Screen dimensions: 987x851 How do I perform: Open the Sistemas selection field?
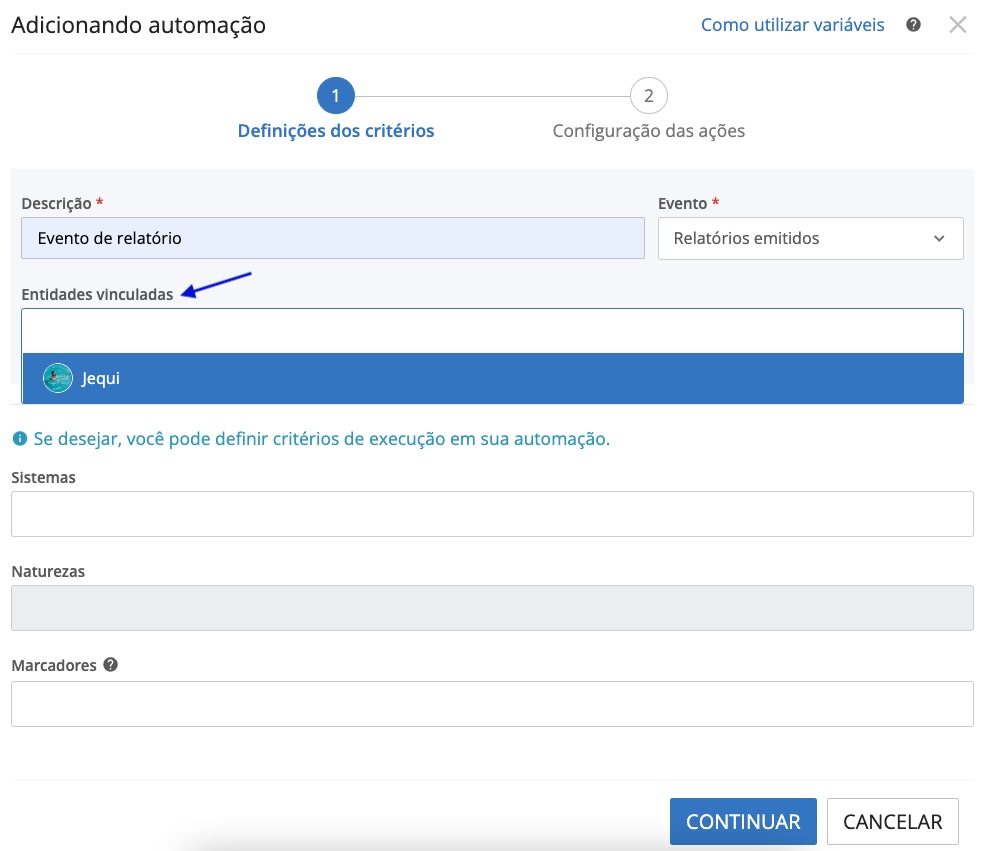pyautogui.click(x=492, y=513)
